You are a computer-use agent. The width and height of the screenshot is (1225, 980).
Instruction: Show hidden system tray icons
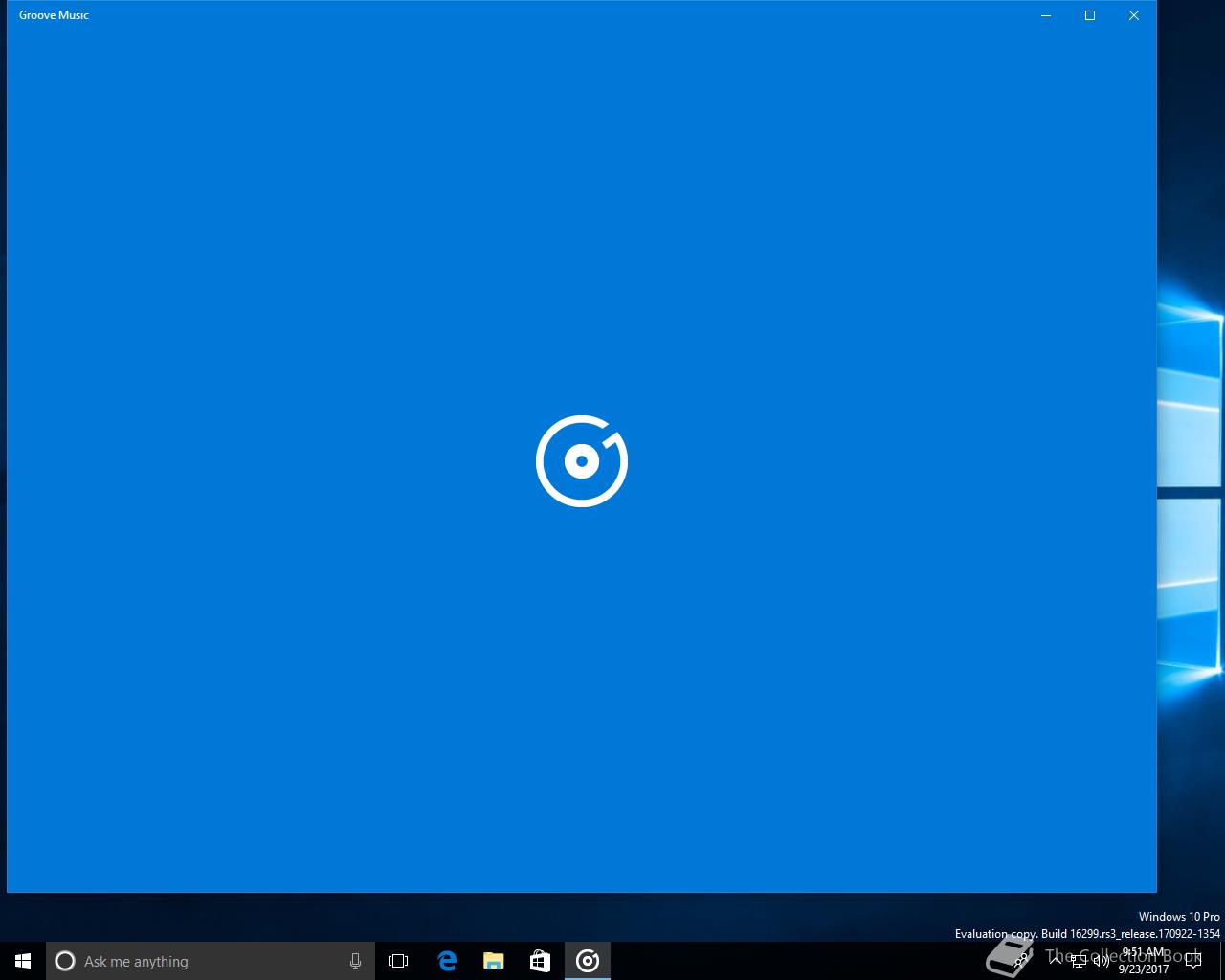click(1056, 961)
